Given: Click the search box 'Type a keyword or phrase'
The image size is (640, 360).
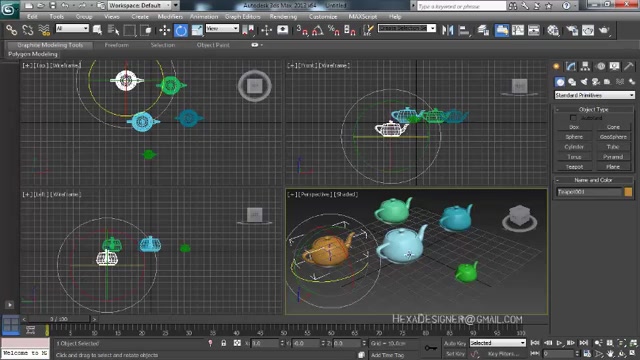Looking at the screenshot, I should click(x=461, y=6).
